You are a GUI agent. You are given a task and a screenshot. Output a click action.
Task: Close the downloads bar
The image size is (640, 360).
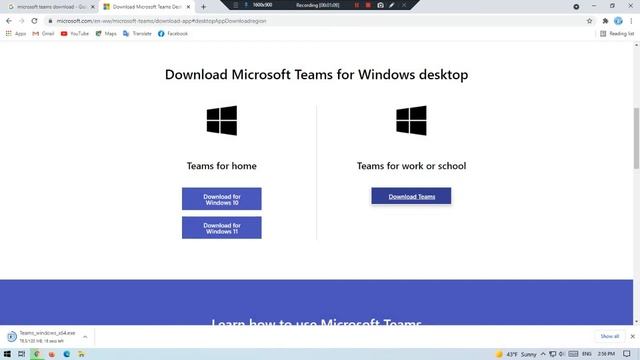[633, 336]
